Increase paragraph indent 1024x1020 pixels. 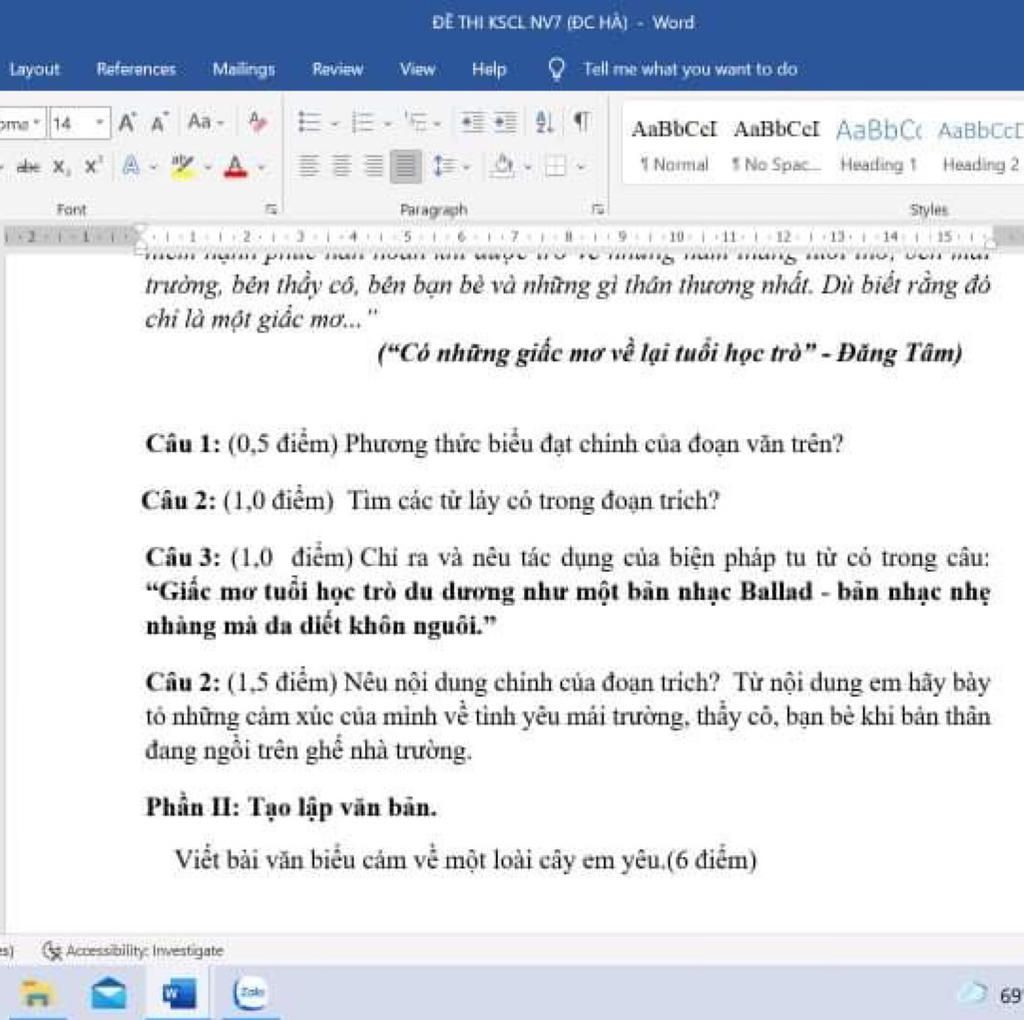tap(504, 122)
